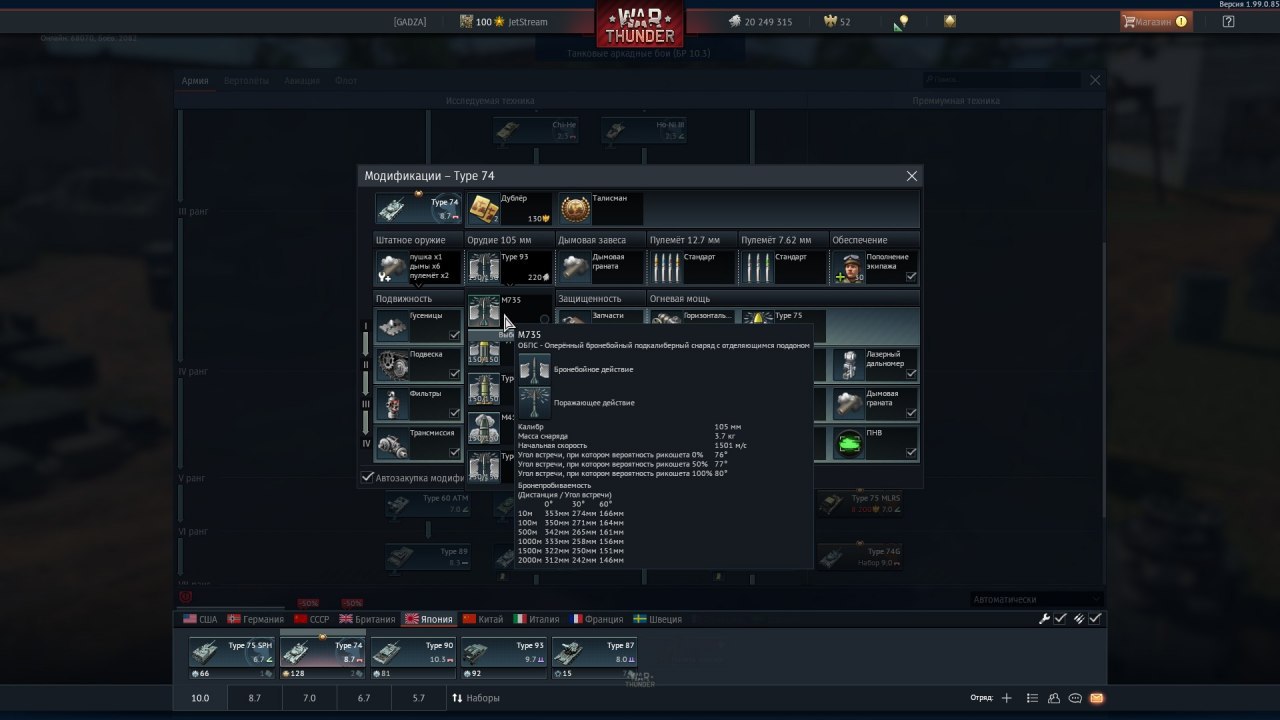This screenshot has height=720, width=1280.
Task: Toggle the Пополнение экипажа checkbox
Action: click(x=911, y=276)
